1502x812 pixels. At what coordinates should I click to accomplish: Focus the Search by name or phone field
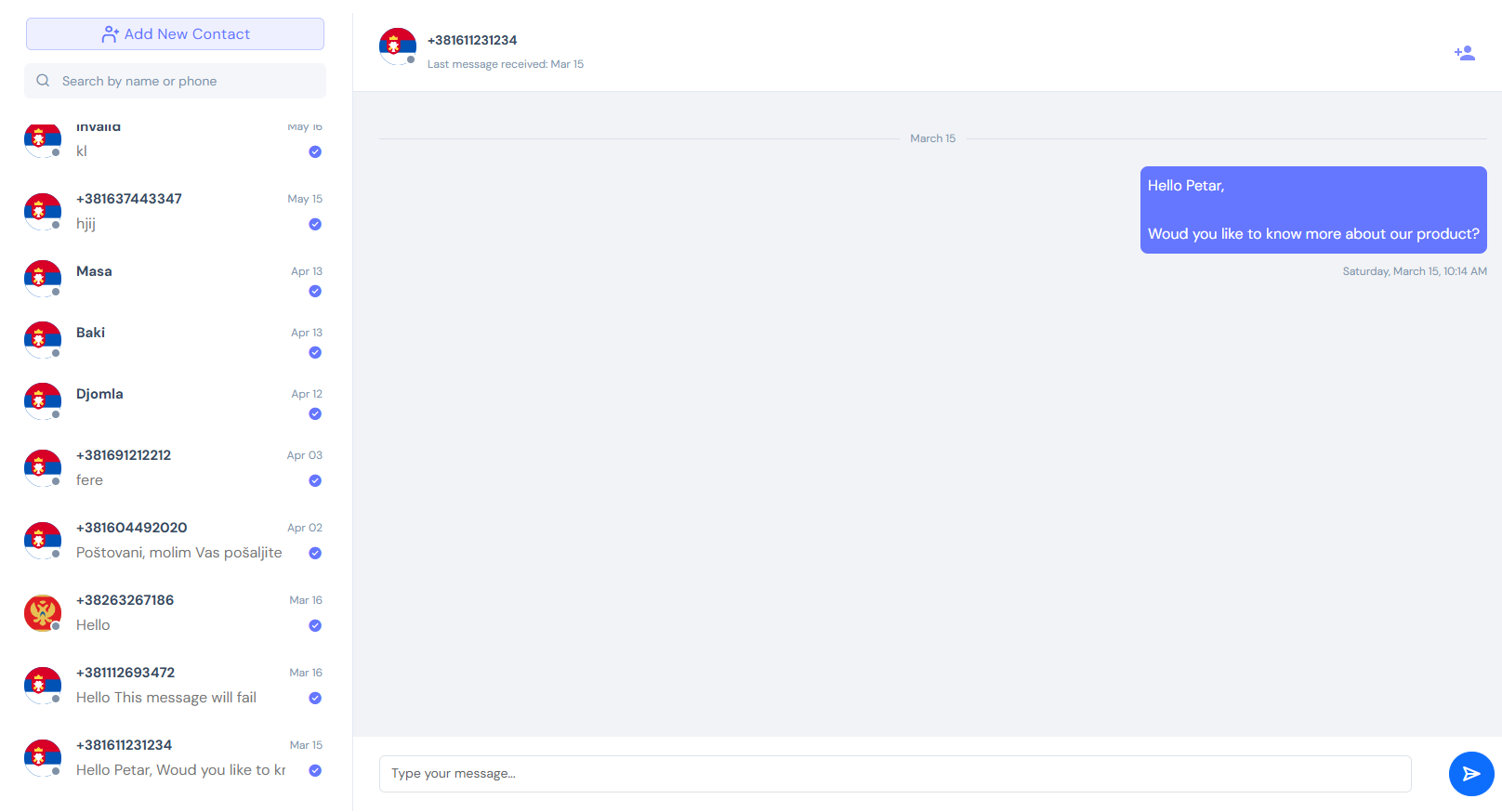[186, 81]
